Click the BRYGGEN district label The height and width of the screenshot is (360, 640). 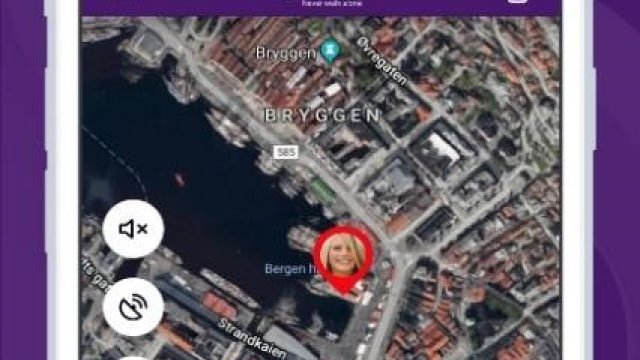pyautogui.click(x=322, y=116)
